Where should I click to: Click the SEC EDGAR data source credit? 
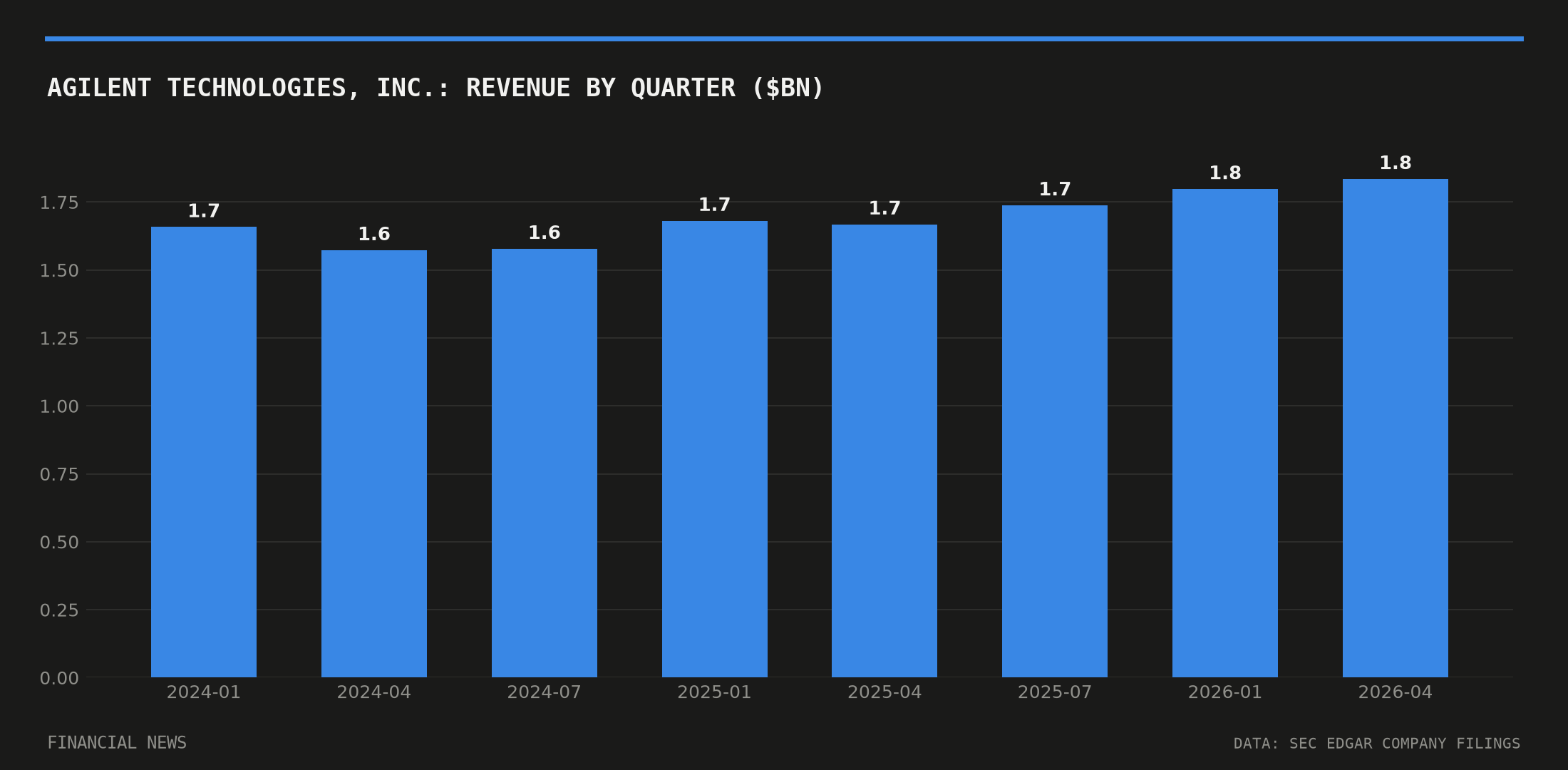[x=1377, y=744]
